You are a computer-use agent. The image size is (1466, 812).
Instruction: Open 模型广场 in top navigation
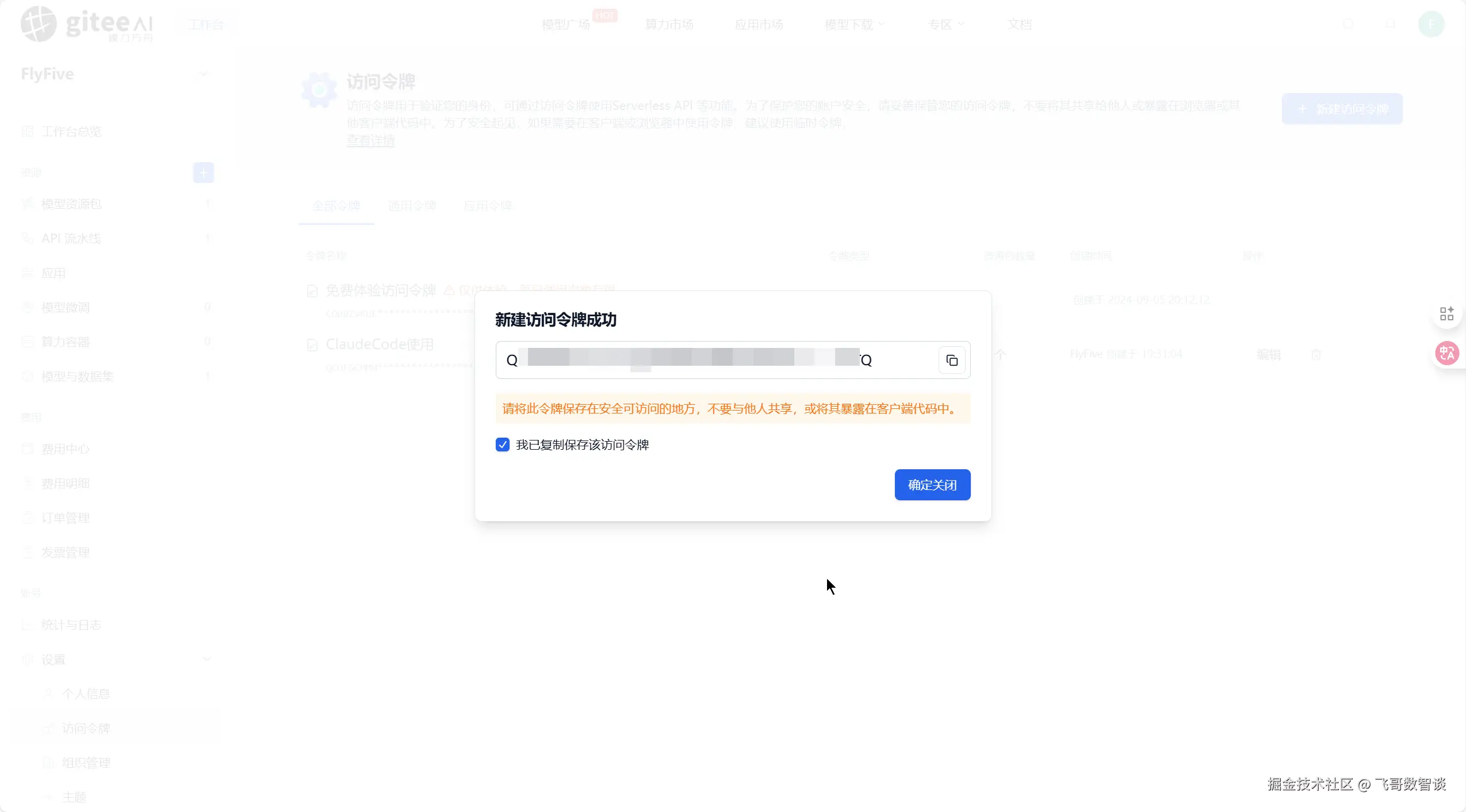tap(566, 25)
